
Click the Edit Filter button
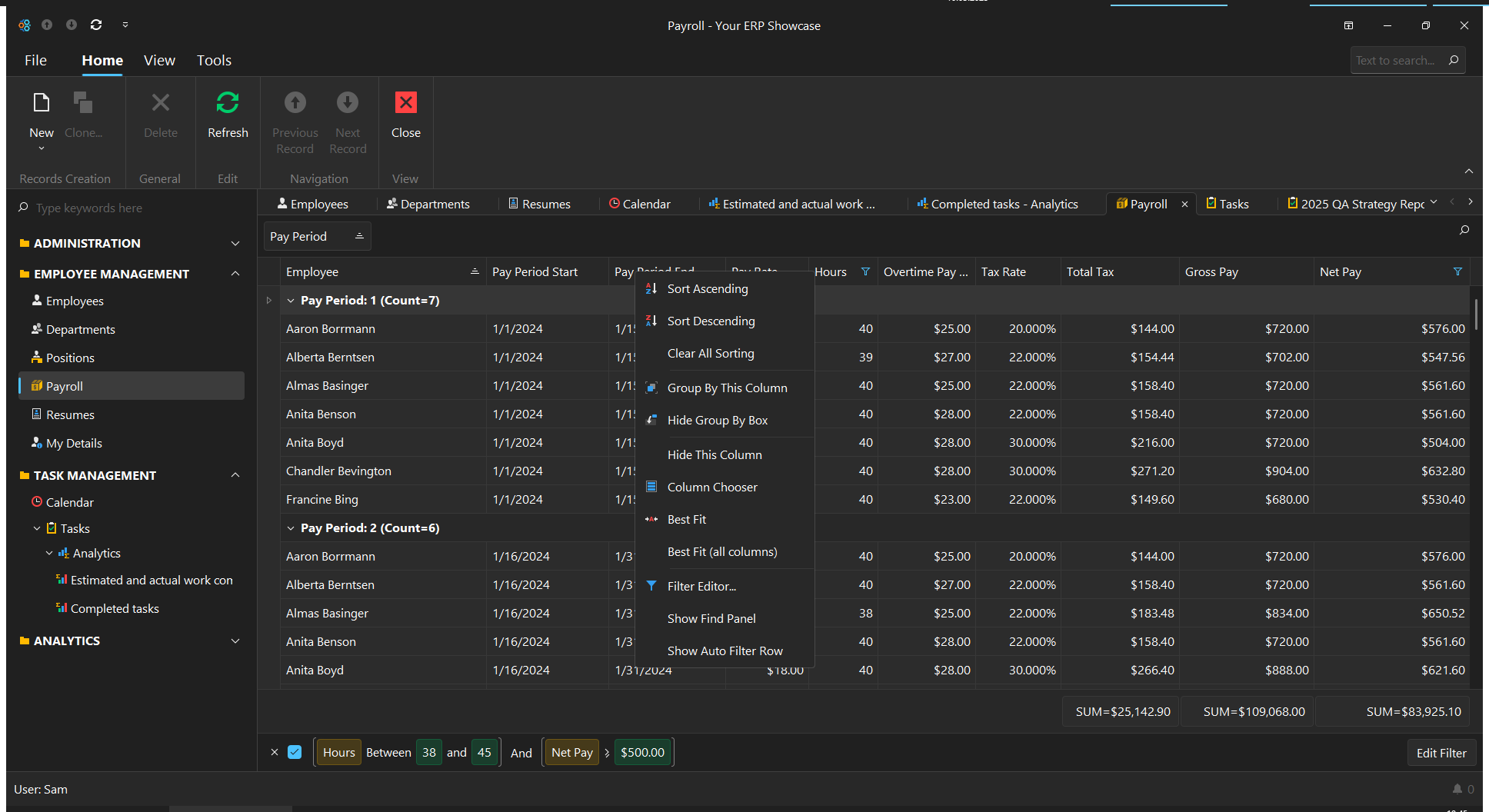coord(1441,753)
